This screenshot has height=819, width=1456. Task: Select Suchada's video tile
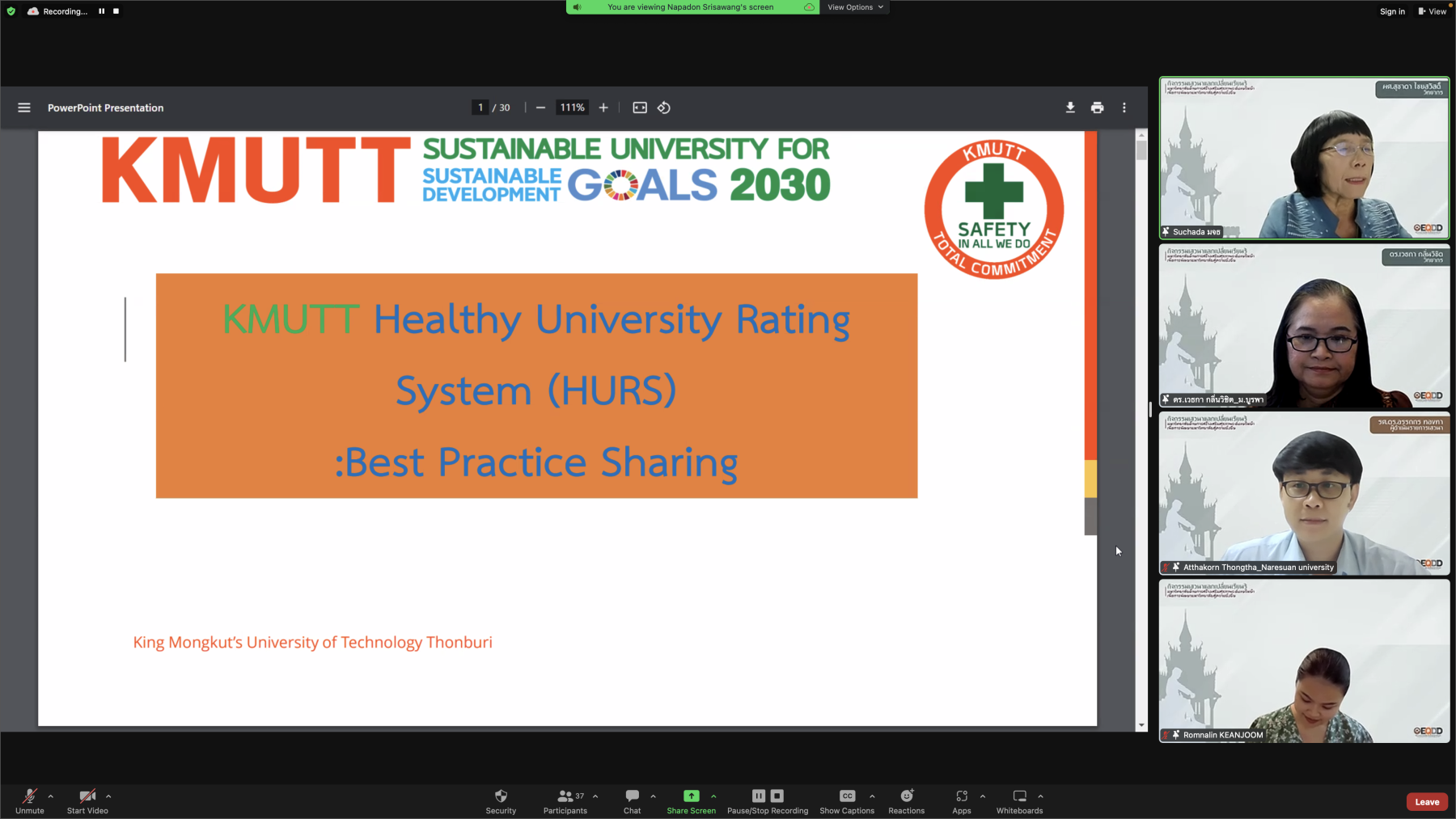coord(1304,158)
